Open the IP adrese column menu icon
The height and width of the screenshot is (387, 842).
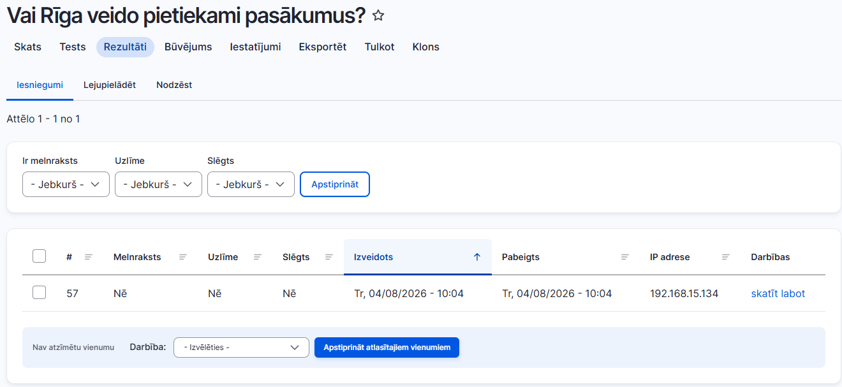pos(726,257)
